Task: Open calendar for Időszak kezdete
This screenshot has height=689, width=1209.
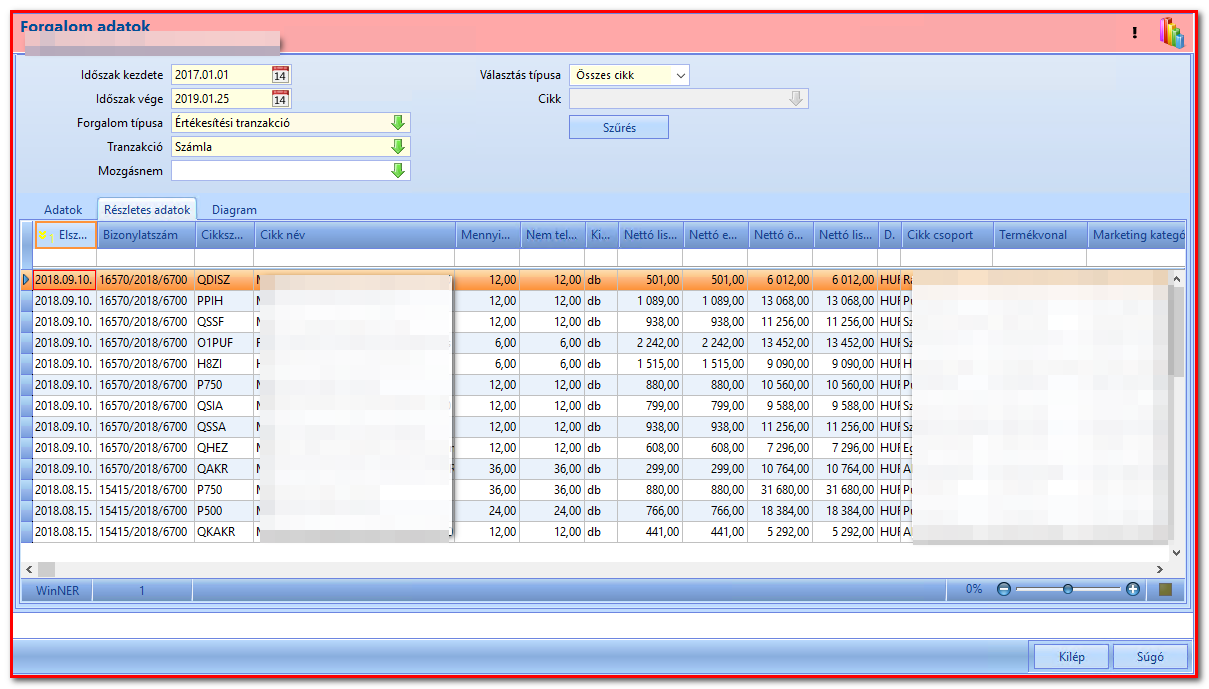Action: (280, 75)
